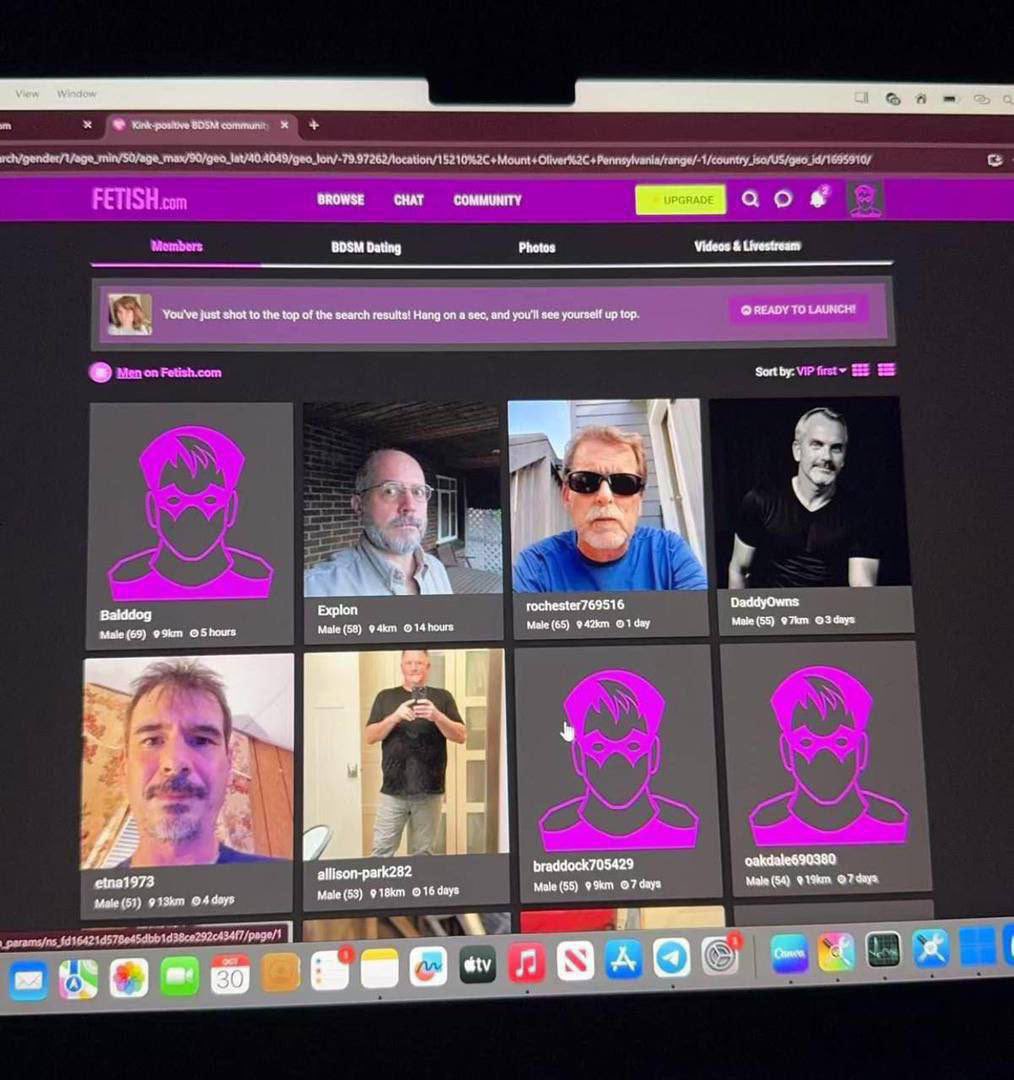Open the CHAT menu
The width and height of the screenshot is (1014, 1080).
click(x=408, y=200)
